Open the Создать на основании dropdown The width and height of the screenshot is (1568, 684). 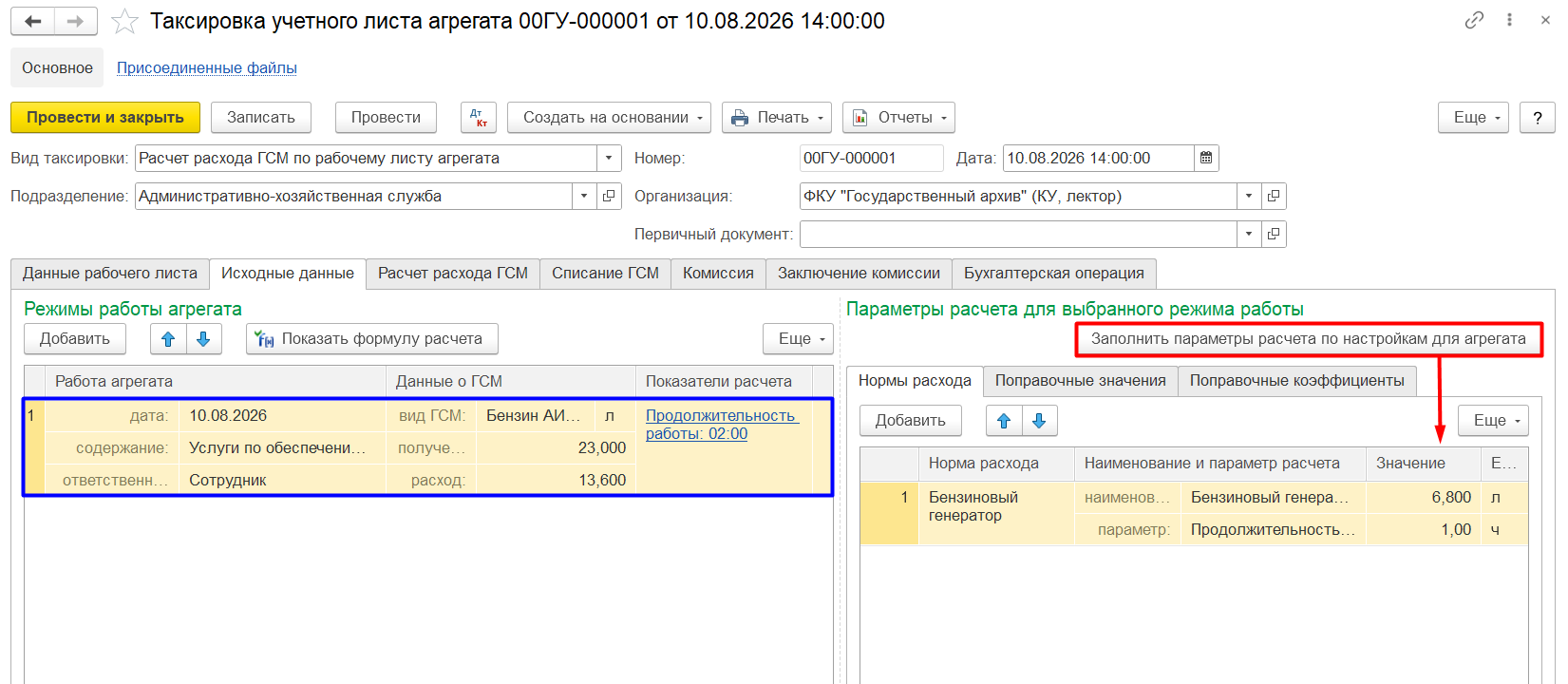609,118
